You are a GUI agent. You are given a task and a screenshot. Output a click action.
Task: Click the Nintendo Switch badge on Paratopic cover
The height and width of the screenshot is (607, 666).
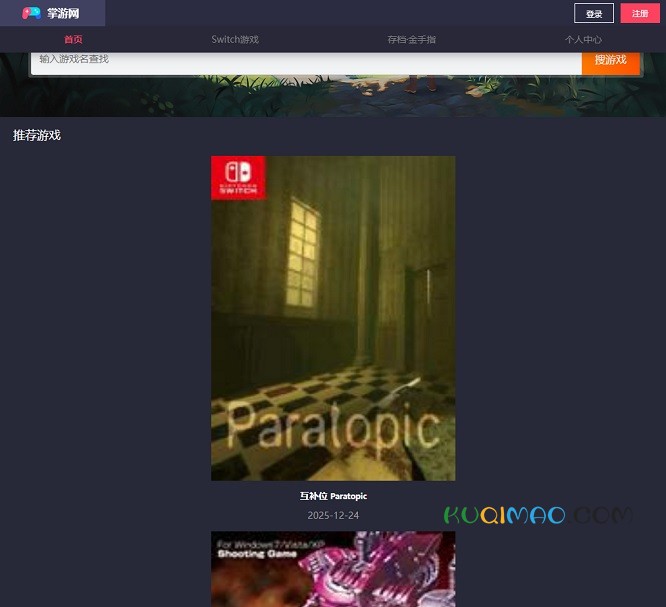click(x=238, y=178)
